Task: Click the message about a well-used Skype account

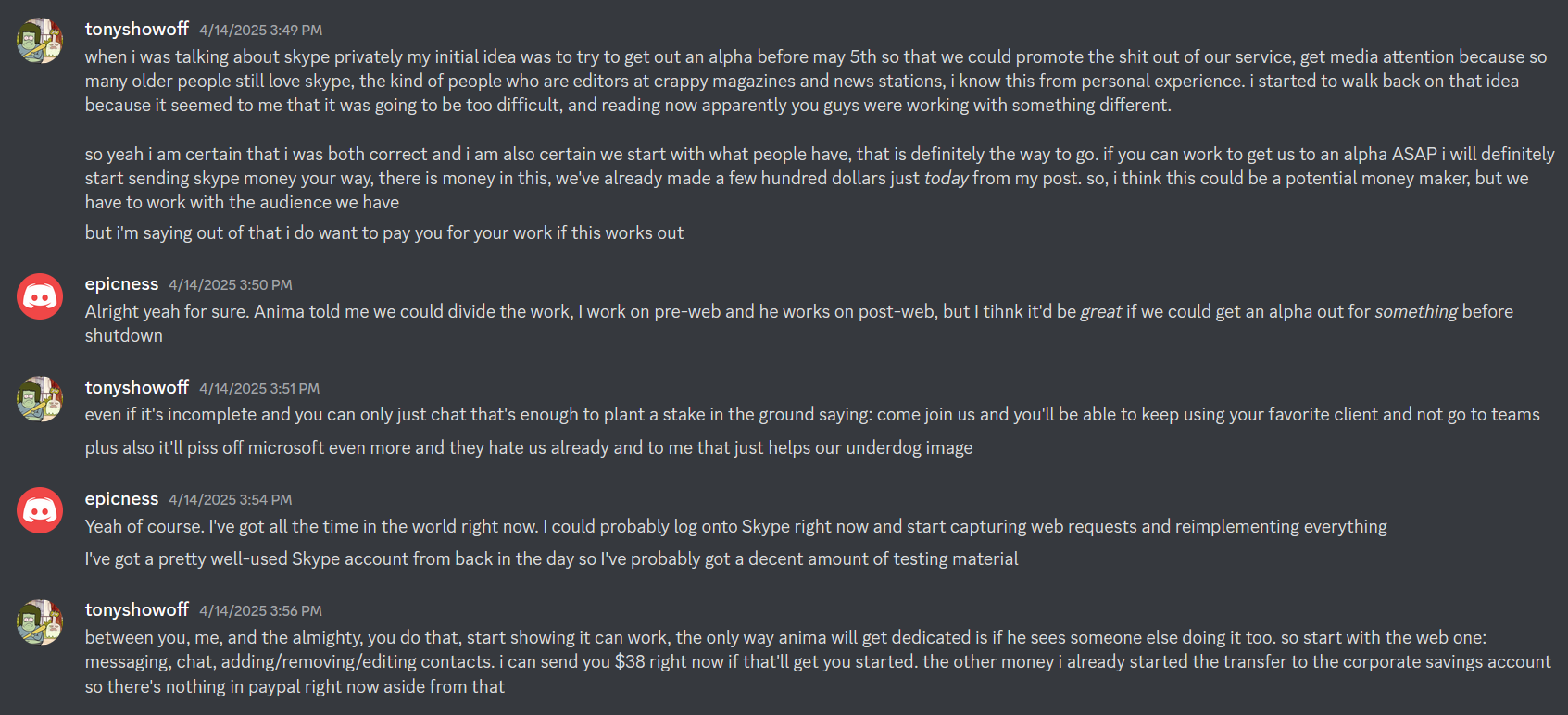Action: [x=551, y=559]
